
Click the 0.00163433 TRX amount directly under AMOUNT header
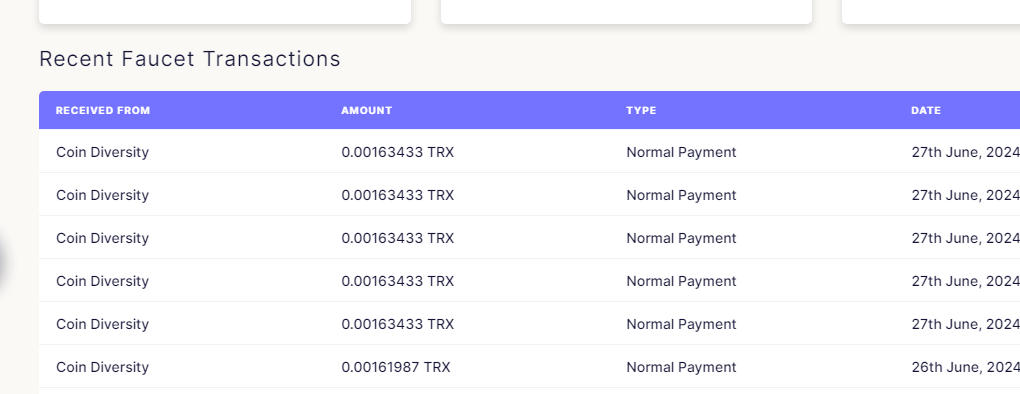397,152
